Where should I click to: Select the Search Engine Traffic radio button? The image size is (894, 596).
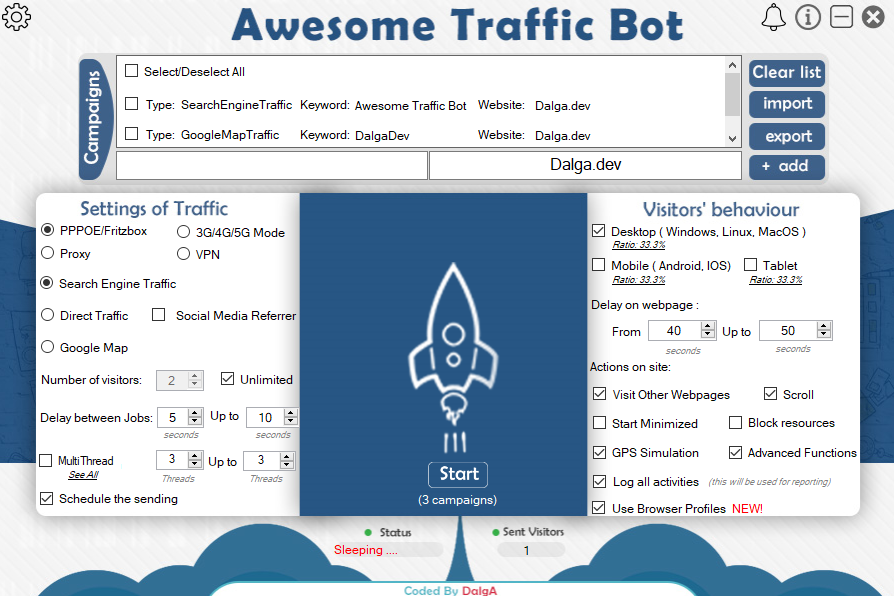click(x=47, y=283)
